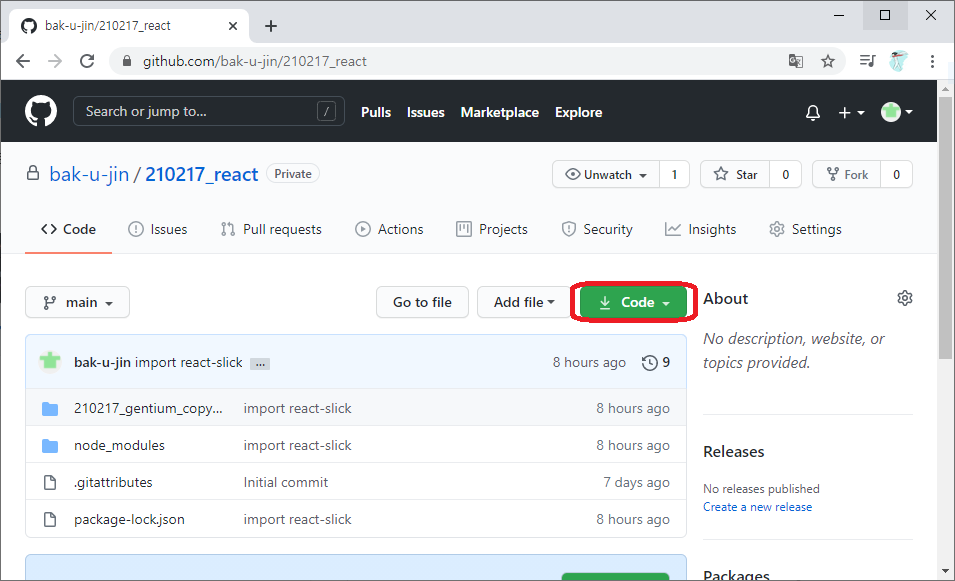Open the main branch dropdown

point(77,302)
